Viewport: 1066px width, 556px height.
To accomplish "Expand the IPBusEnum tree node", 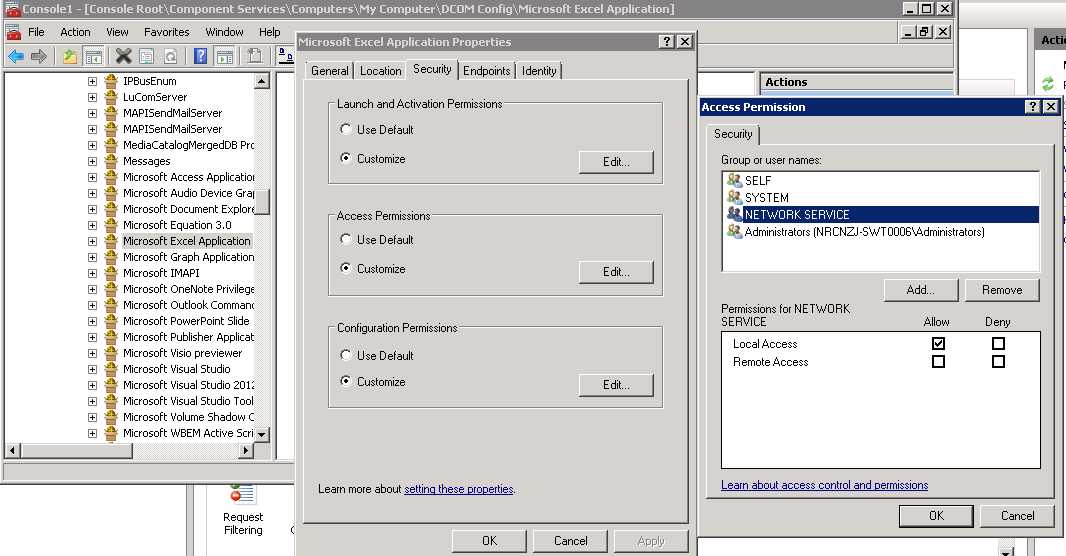I will tap(92, 81).
